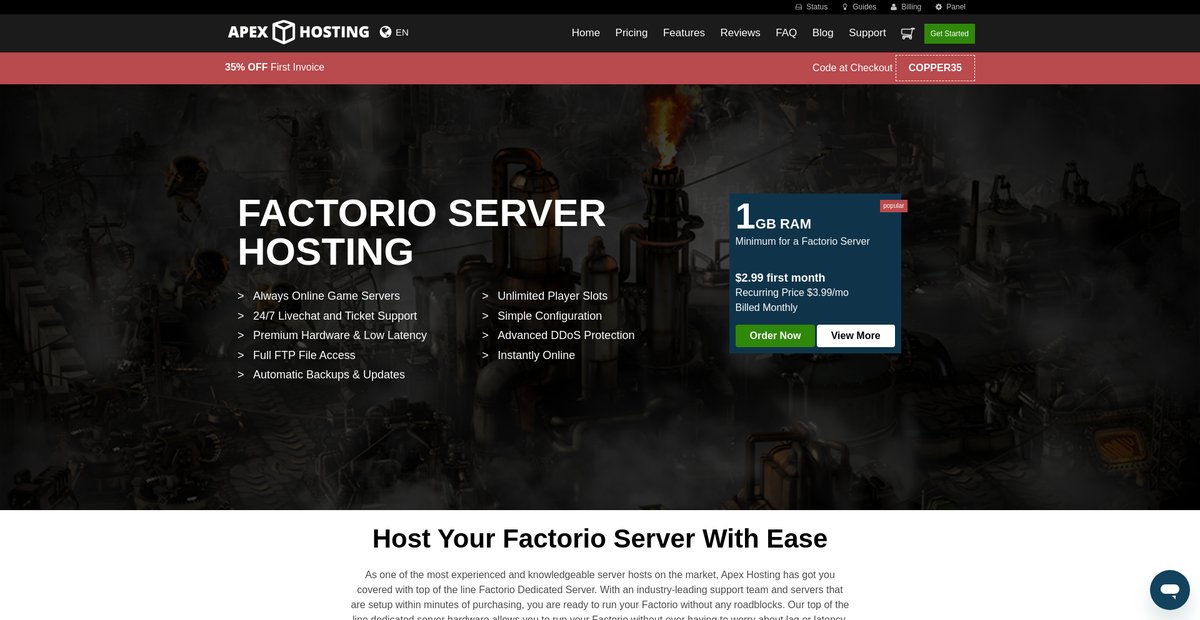Click the Order Now button
The width and height of the screenshot is (1200, 620).
(x=775, y=336)
